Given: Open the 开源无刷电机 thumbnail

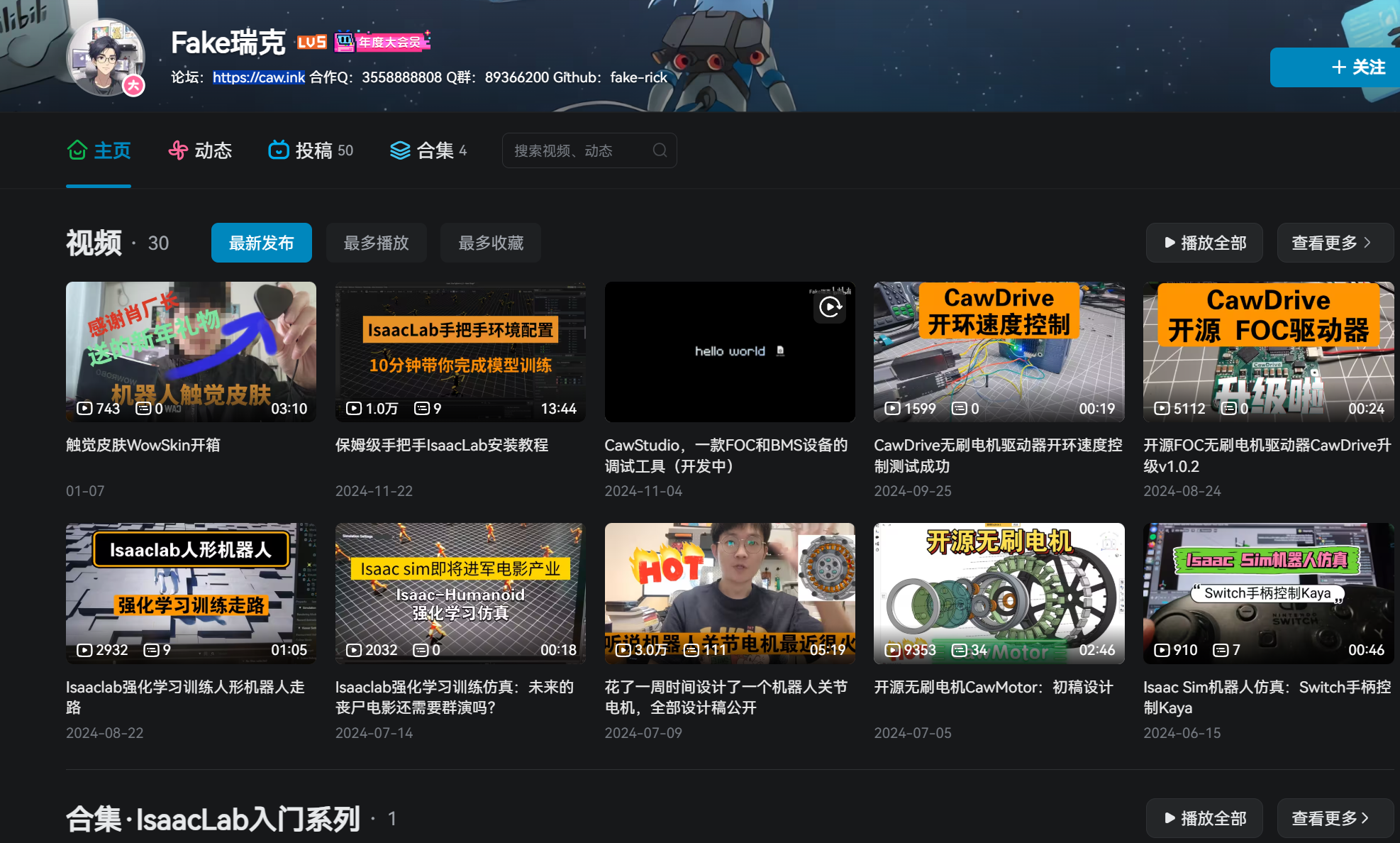Looking at the screenshot, I should pos(999,593).
